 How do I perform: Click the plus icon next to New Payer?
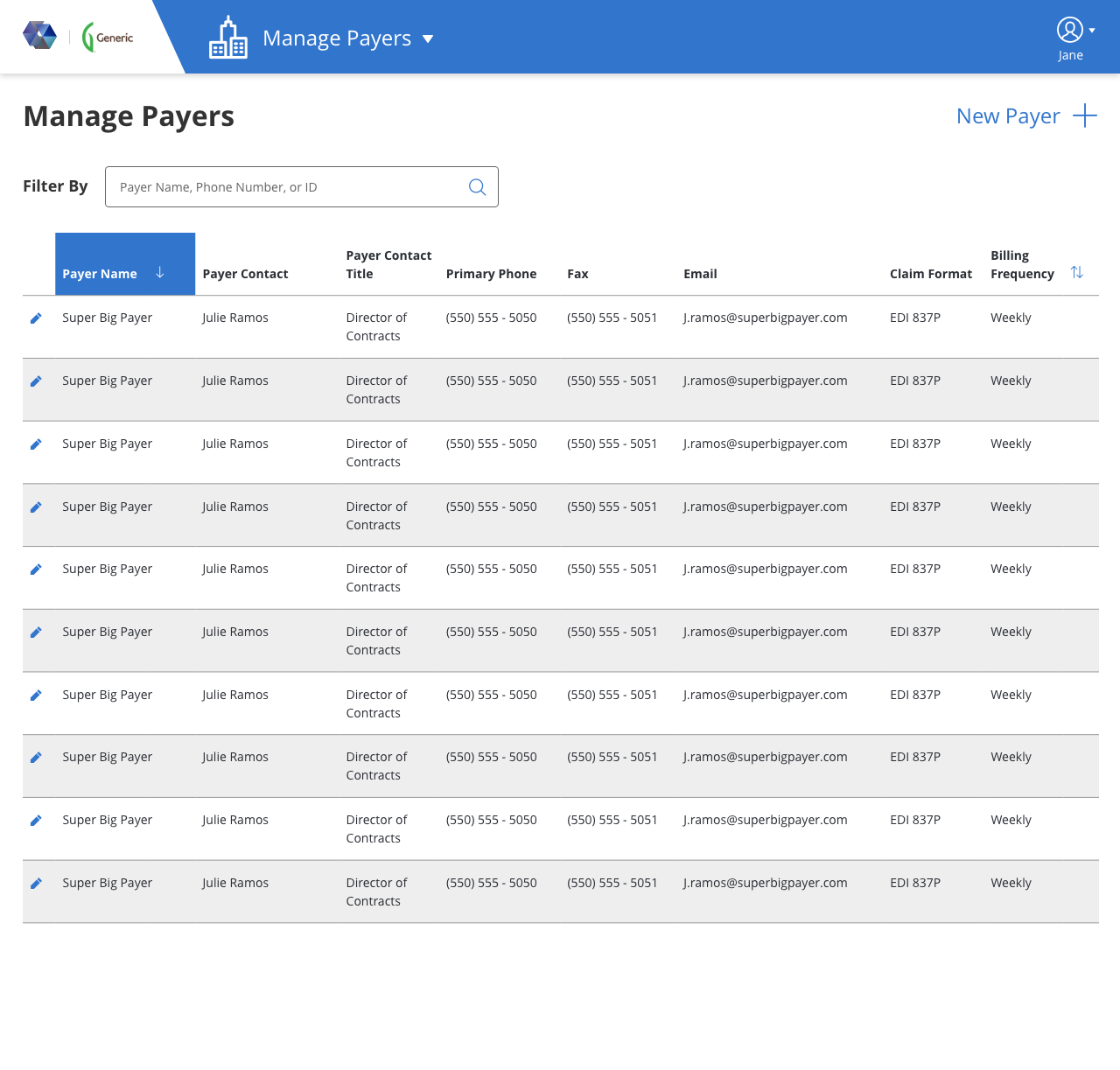[x=1085, y=115]
